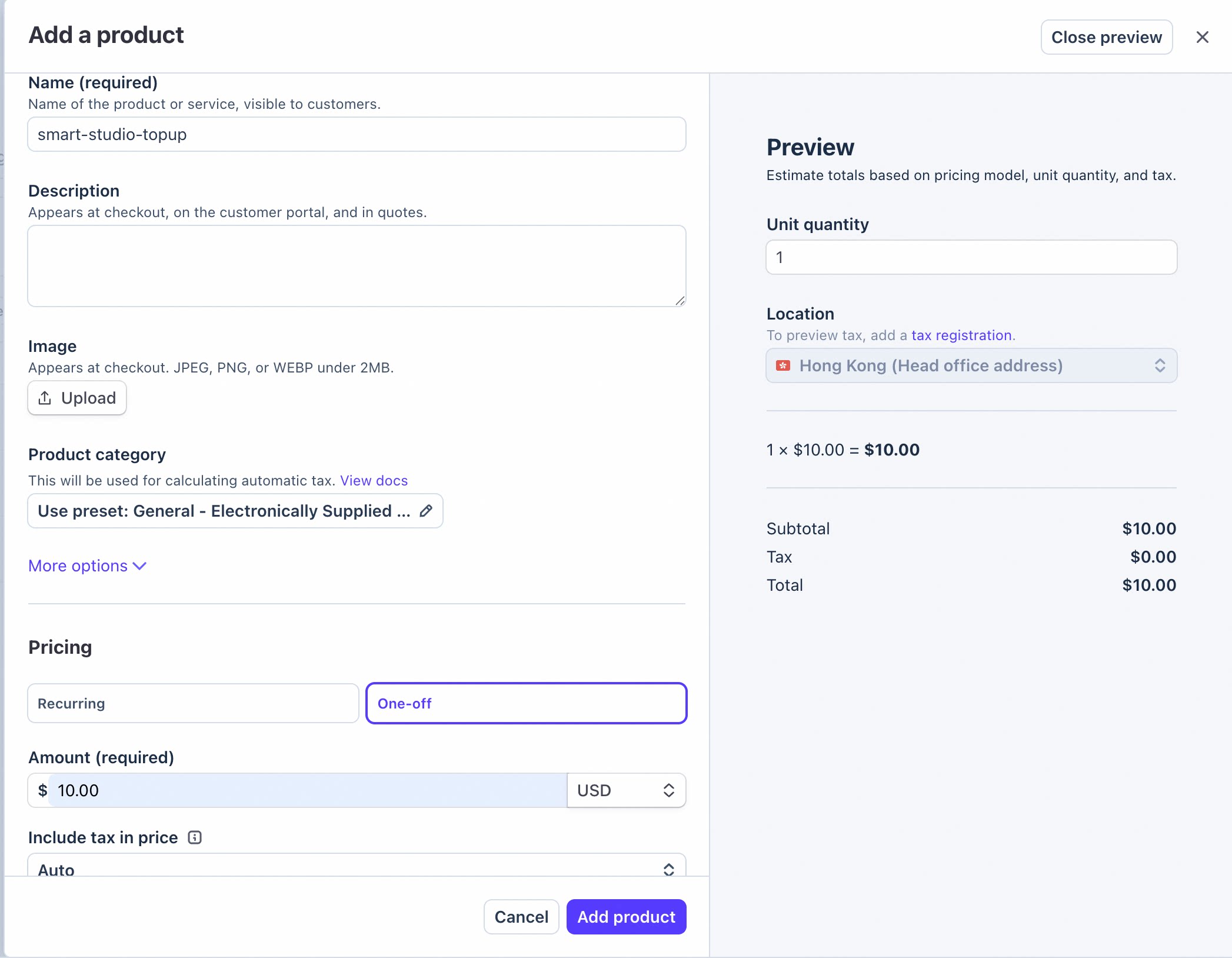Open the product category preset selector
The height and width of the screenshot is (958, 1232).
[235, 511]
